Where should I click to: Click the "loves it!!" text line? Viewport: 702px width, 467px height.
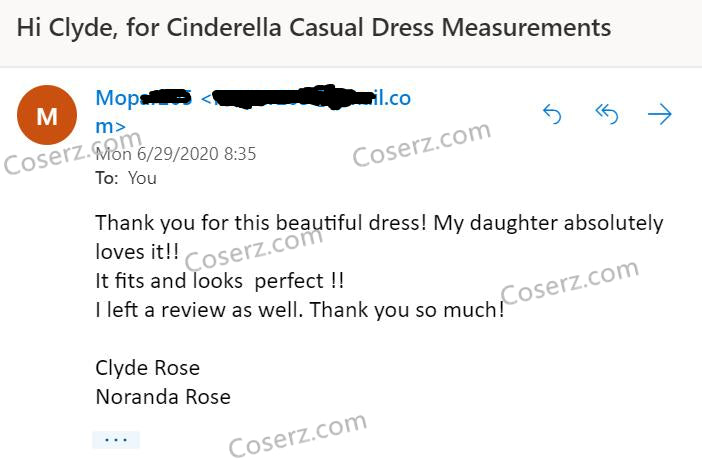click(x=136, y=252)
